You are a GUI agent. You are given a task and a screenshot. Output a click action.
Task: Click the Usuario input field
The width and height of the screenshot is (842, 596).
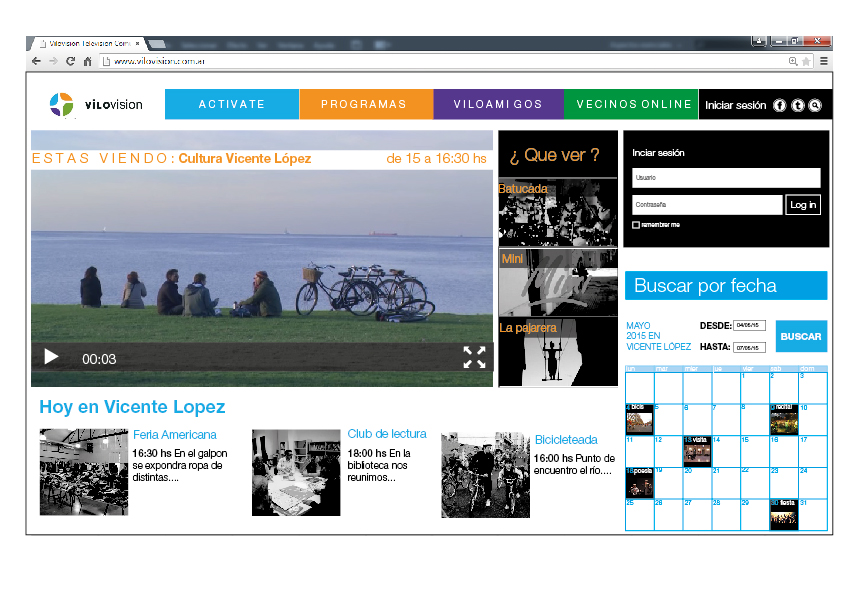(x=726, y=178)
